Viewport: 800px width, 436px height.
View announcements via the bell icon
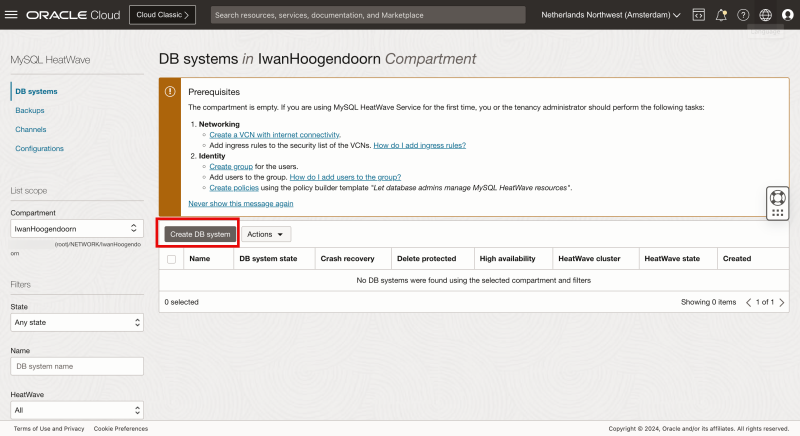tap(721, 15)
